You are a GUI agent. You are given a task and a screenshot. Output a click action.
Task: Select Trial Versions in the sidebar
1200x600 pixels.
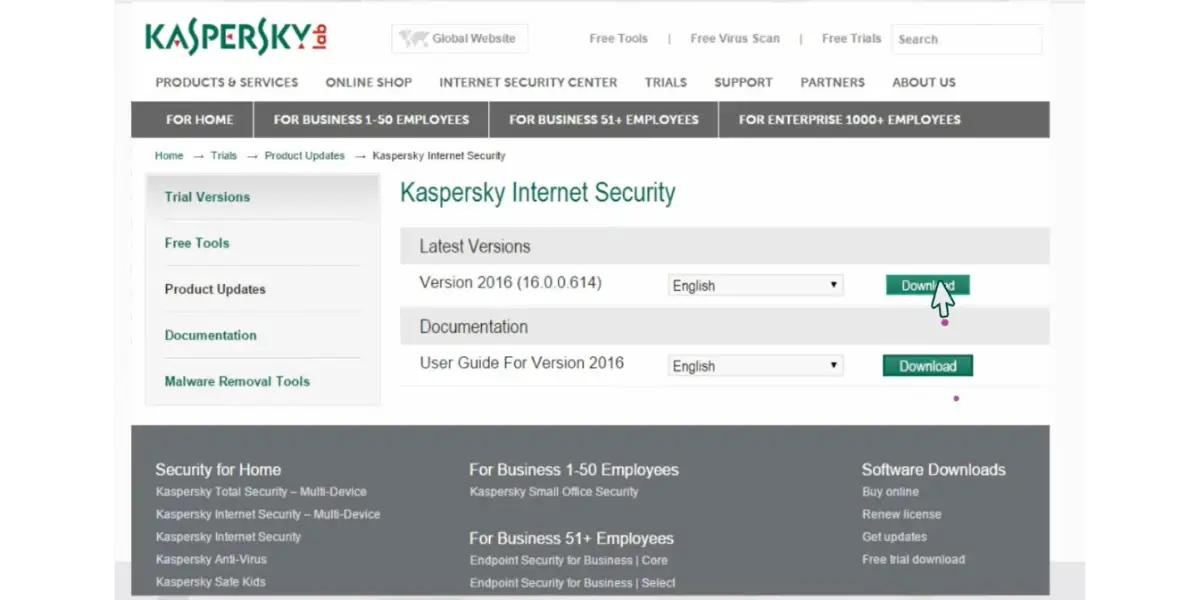click(207, 197)
